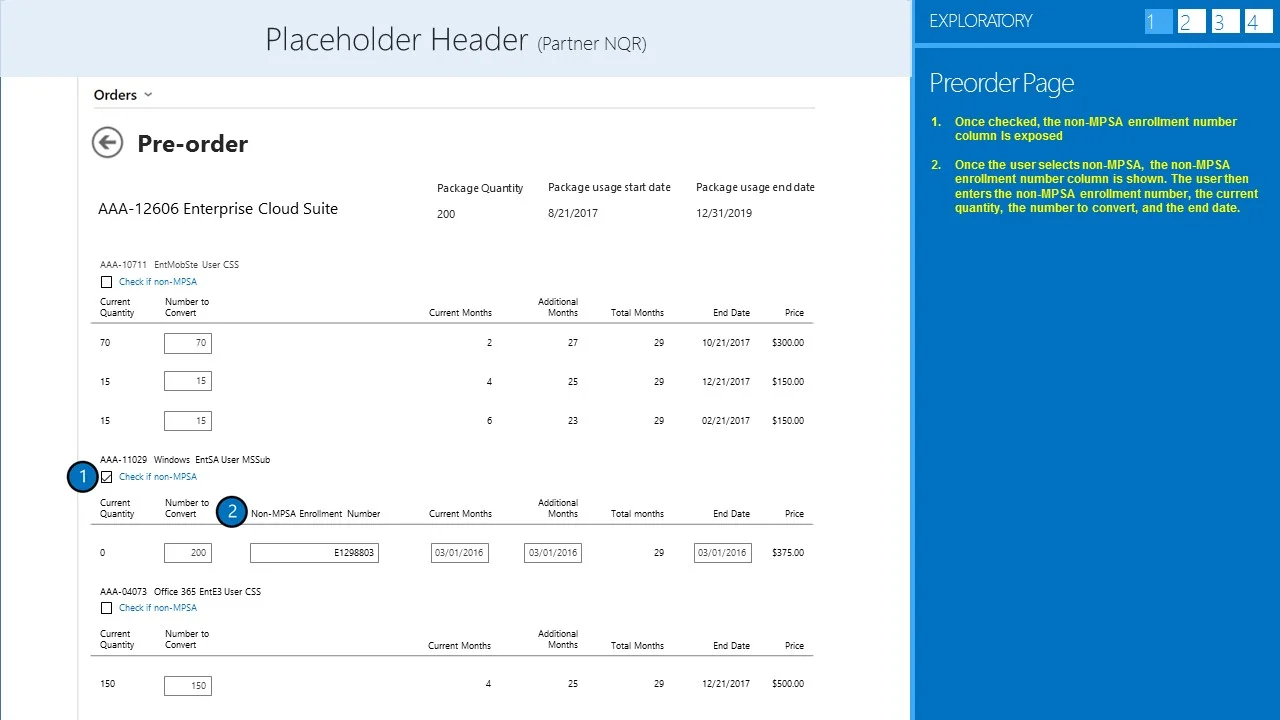The height and width of the screenshot is (720, 1280).
Task: Switch to exploratory page 3 tab
Action: coord(1225,22)
